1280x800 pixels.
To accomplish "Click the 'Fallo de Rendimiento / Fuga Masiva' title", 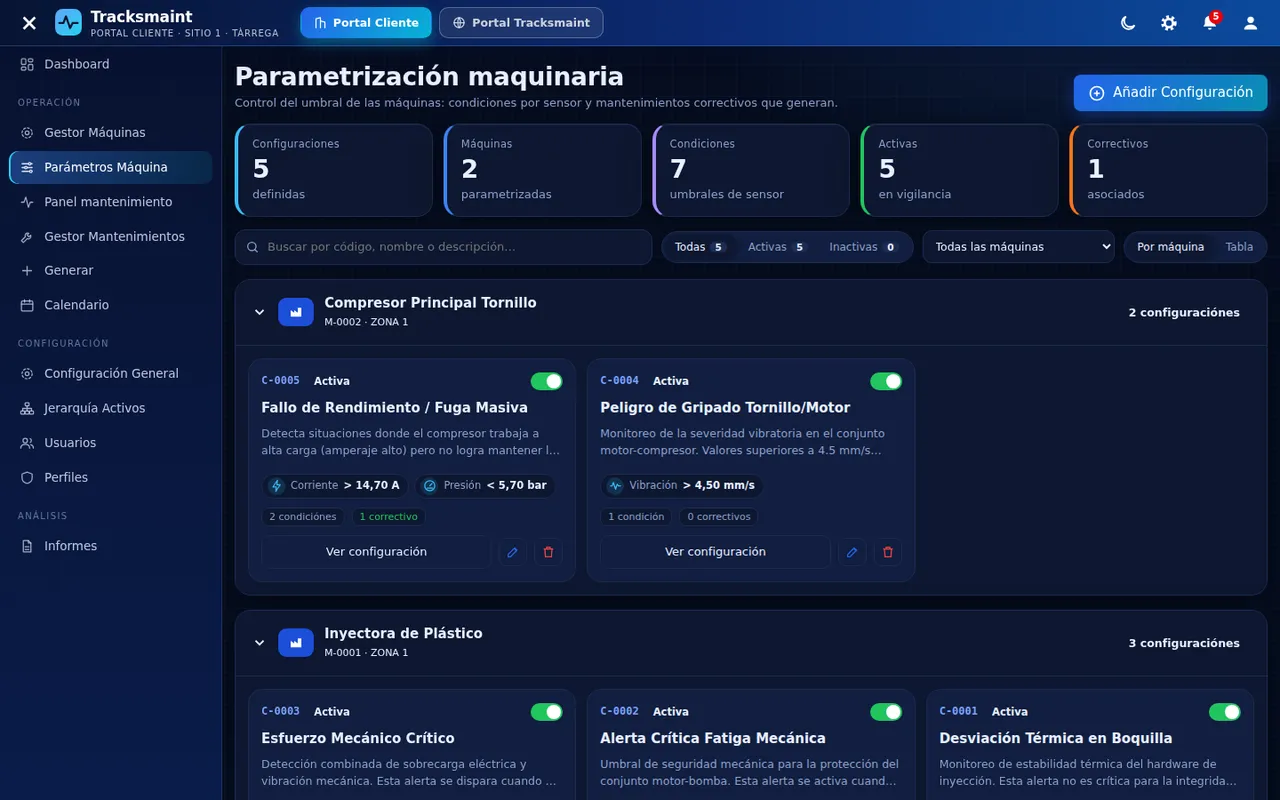I will point(394,408).
